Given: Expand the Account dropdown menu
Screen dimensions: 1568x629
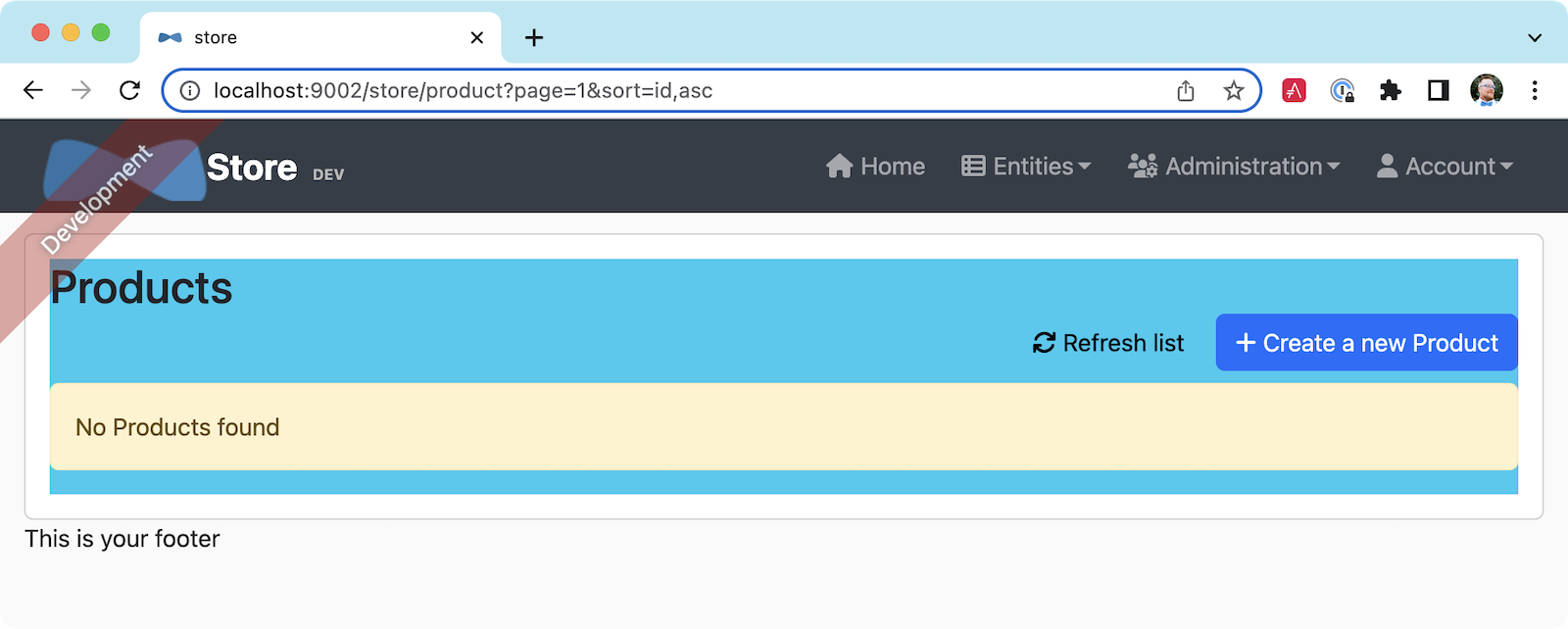Looking at the screenshot, I should click(1445, 167).
